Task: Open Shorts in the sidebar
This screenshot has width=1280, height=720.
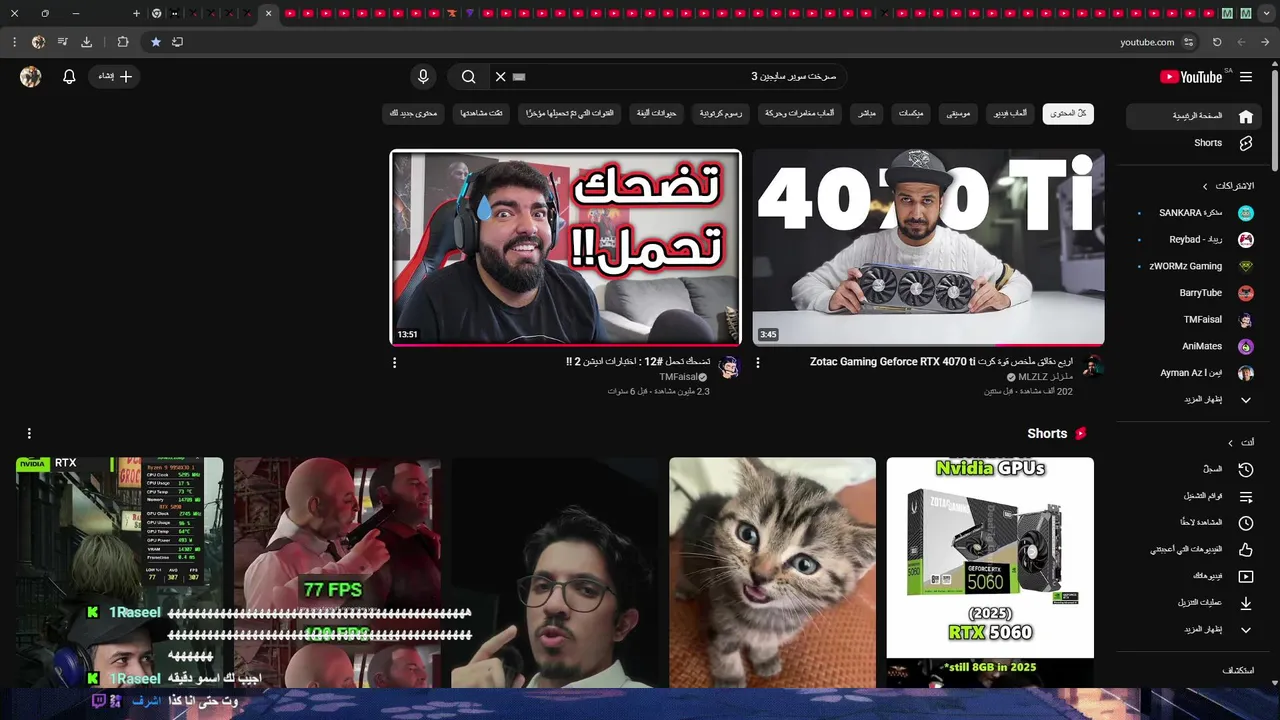Action: tap(1192, 143)
